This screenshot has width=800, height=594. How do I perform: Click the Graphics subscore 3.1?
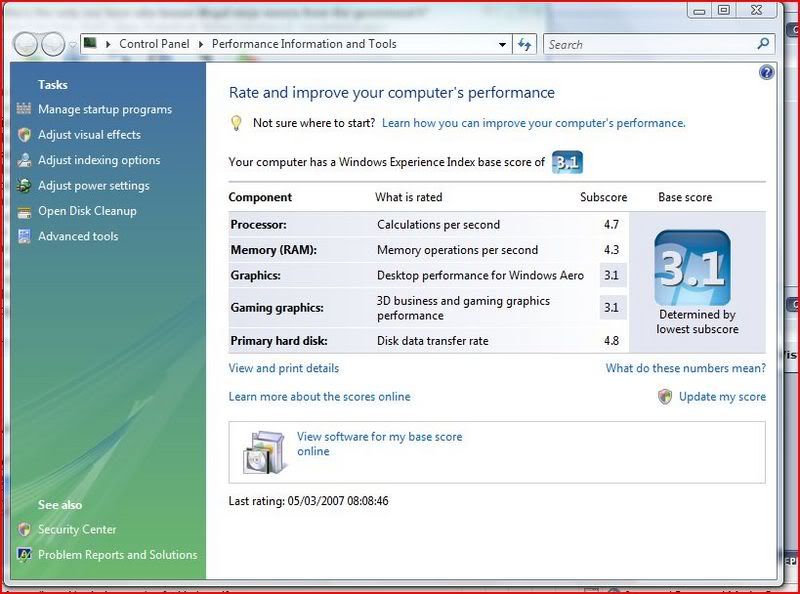(611, 276)
